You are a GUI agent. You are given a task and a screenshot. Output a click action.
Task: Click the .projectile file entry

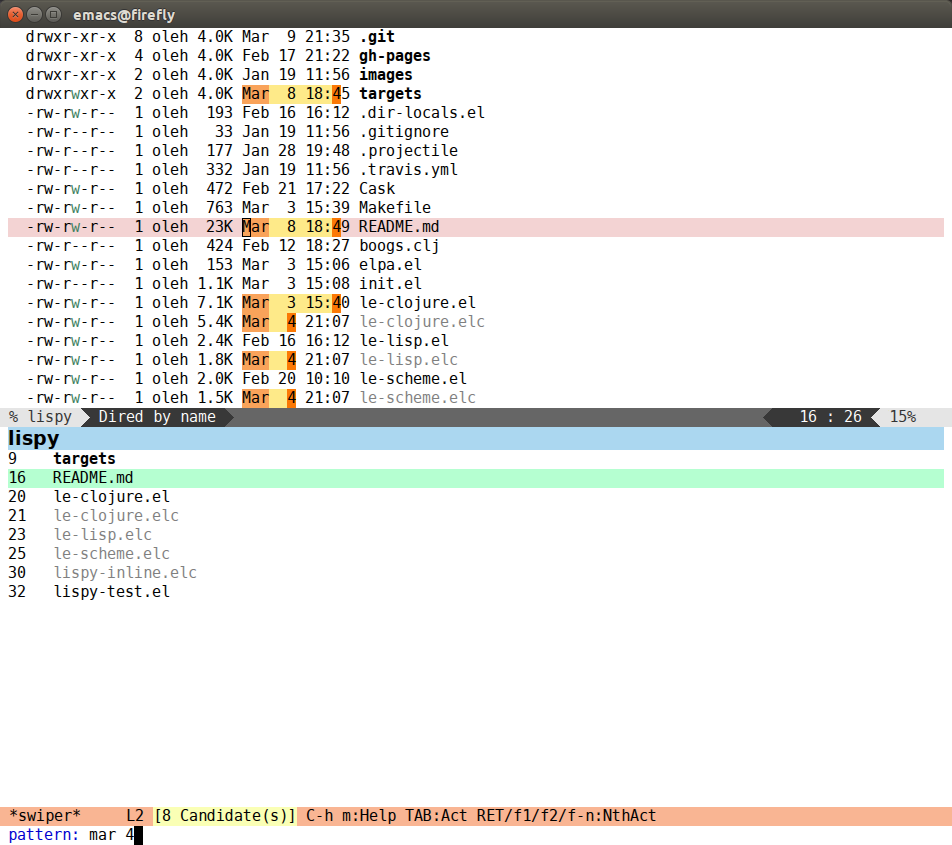point(408,151)
